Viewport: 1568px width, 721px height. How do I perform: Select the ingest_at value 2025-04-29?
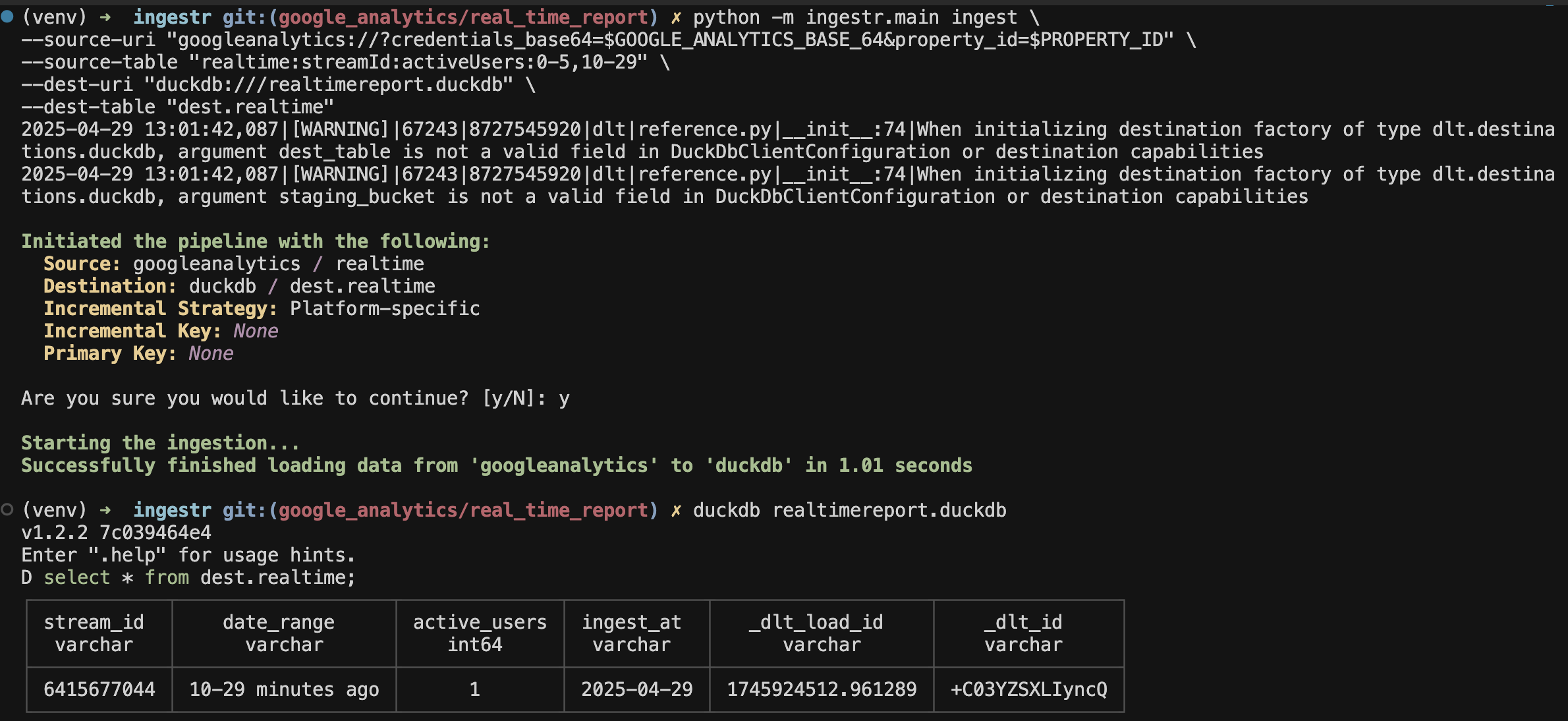[x=637, y=689]
